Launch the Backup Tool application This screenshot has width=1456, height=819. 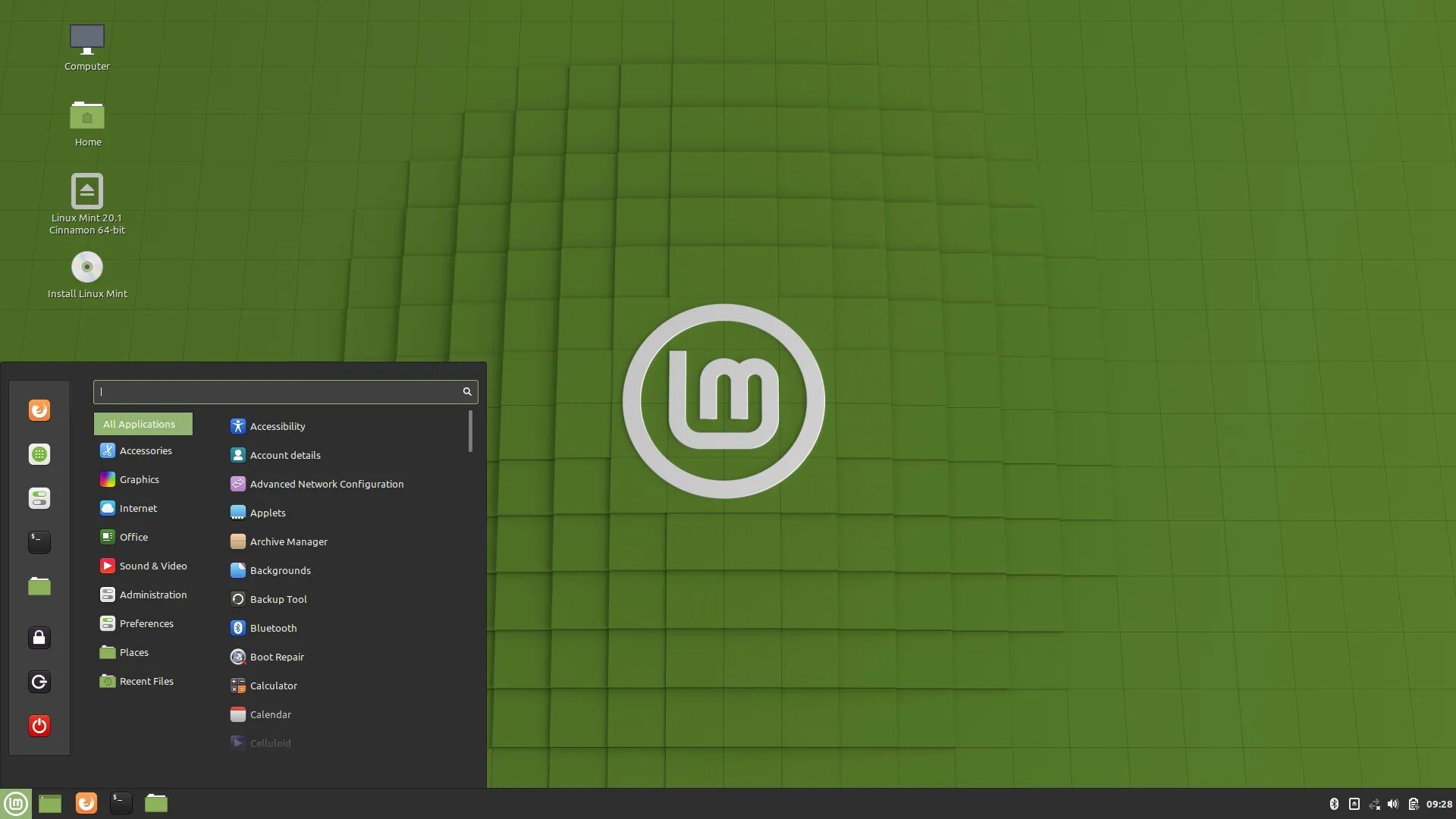click(278, 599)
